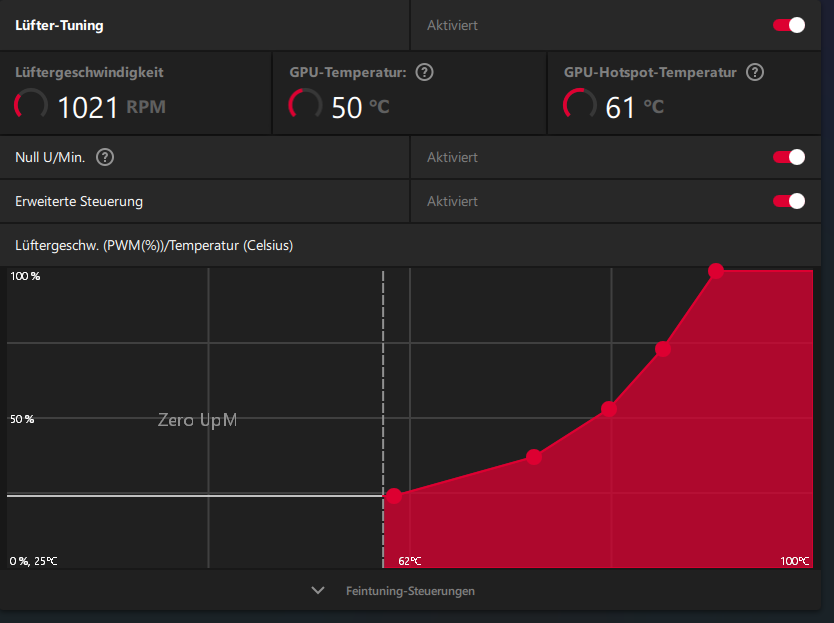
Task: Disable the Null U/Min. toggle
Action: (789, 157)
